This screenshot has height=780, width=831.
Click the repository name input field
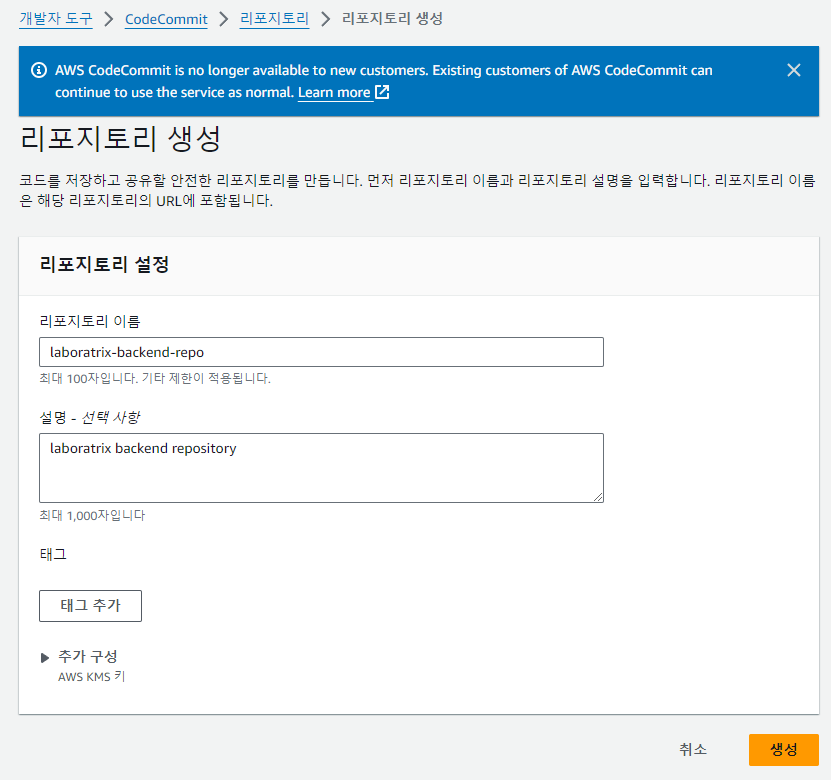321,352
